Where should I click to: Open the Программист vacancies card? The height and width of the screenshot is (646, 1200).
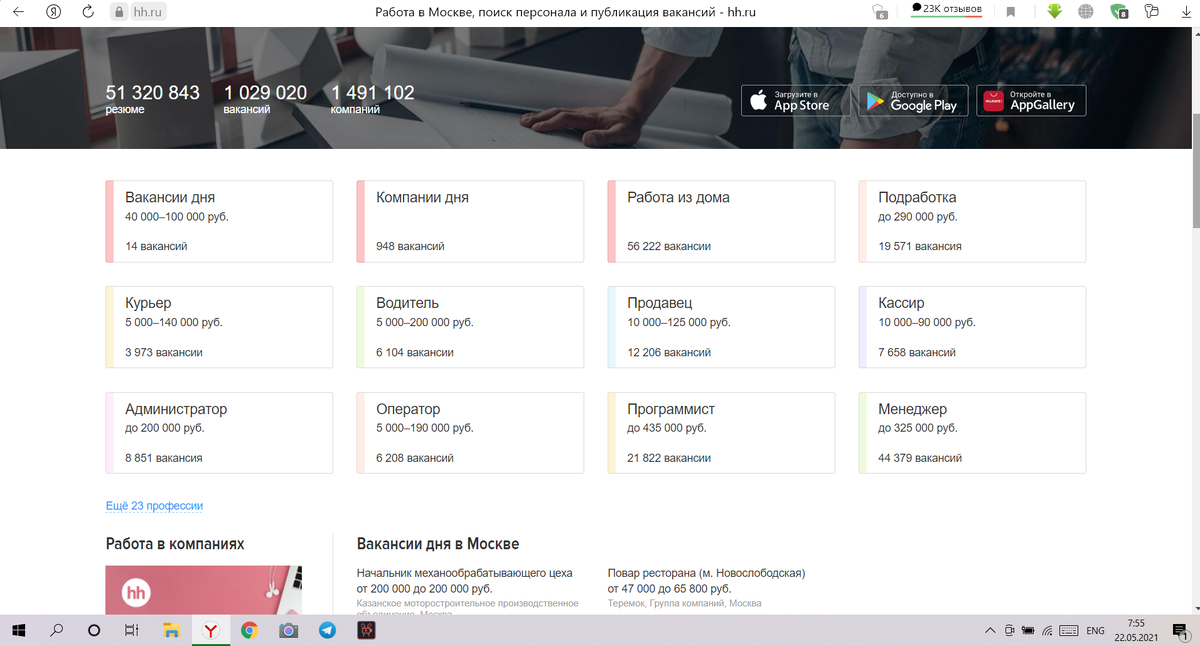tap(721, 432)
